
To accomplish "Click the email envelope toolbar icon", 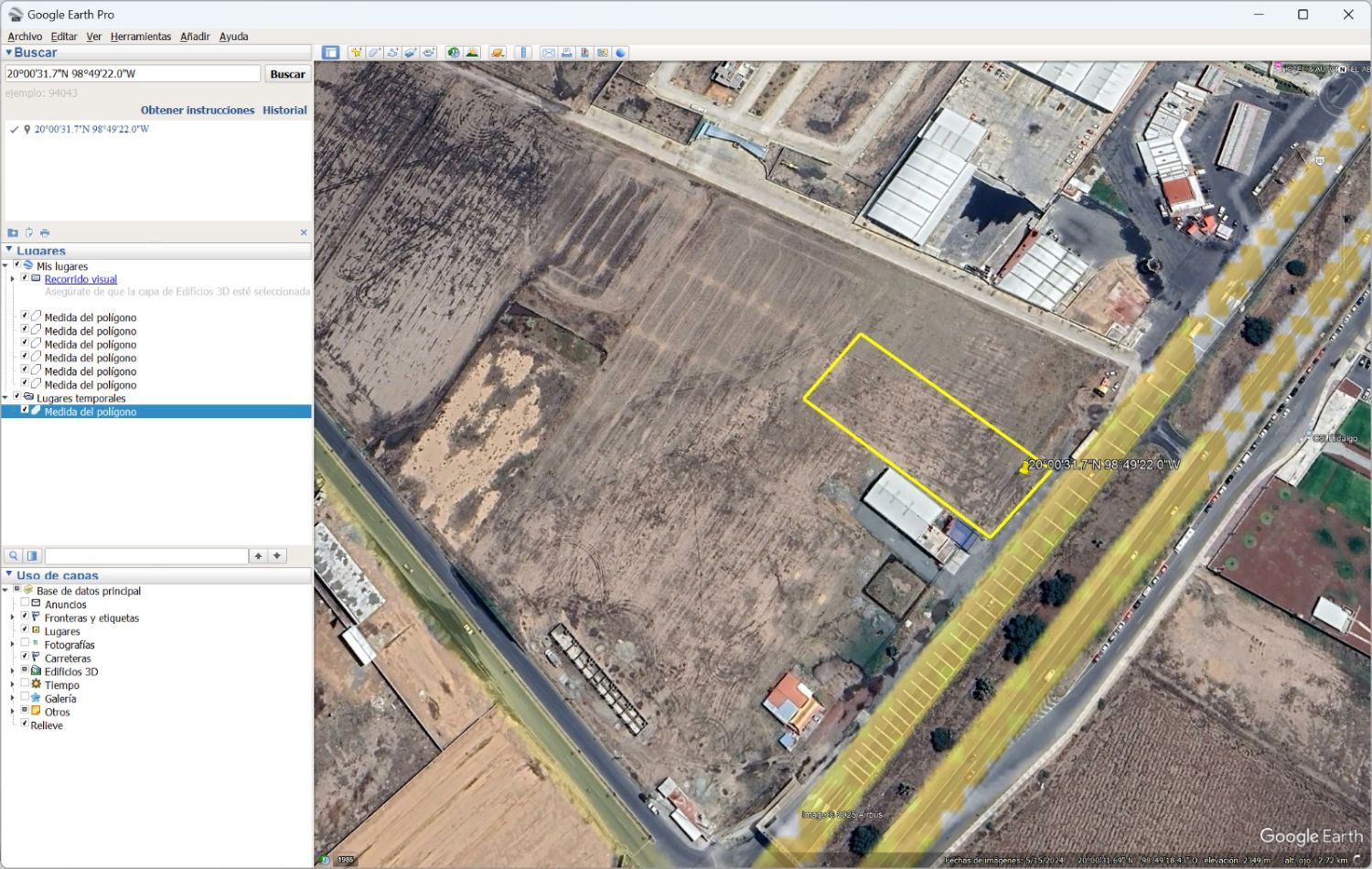I will pyautogui.click(x=548, y=53).
